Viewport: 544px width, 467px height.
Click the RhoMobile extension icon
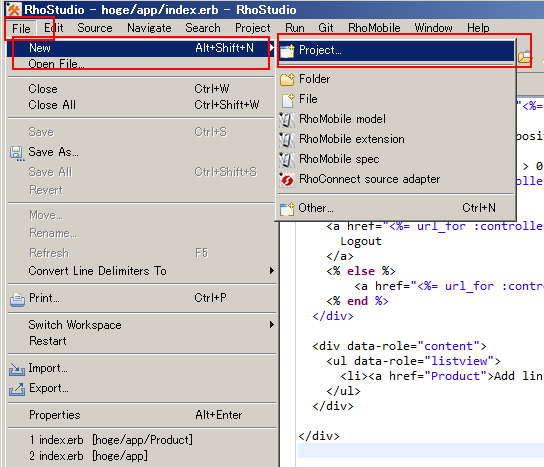click(287, 140)
